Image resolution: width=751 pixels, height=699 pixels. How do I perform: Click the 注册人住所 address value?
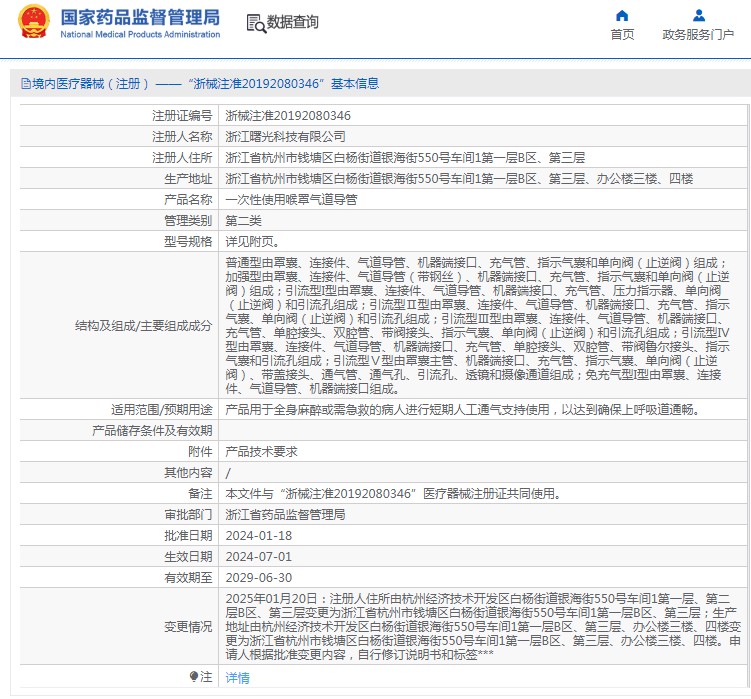click(x=405, y=158)
